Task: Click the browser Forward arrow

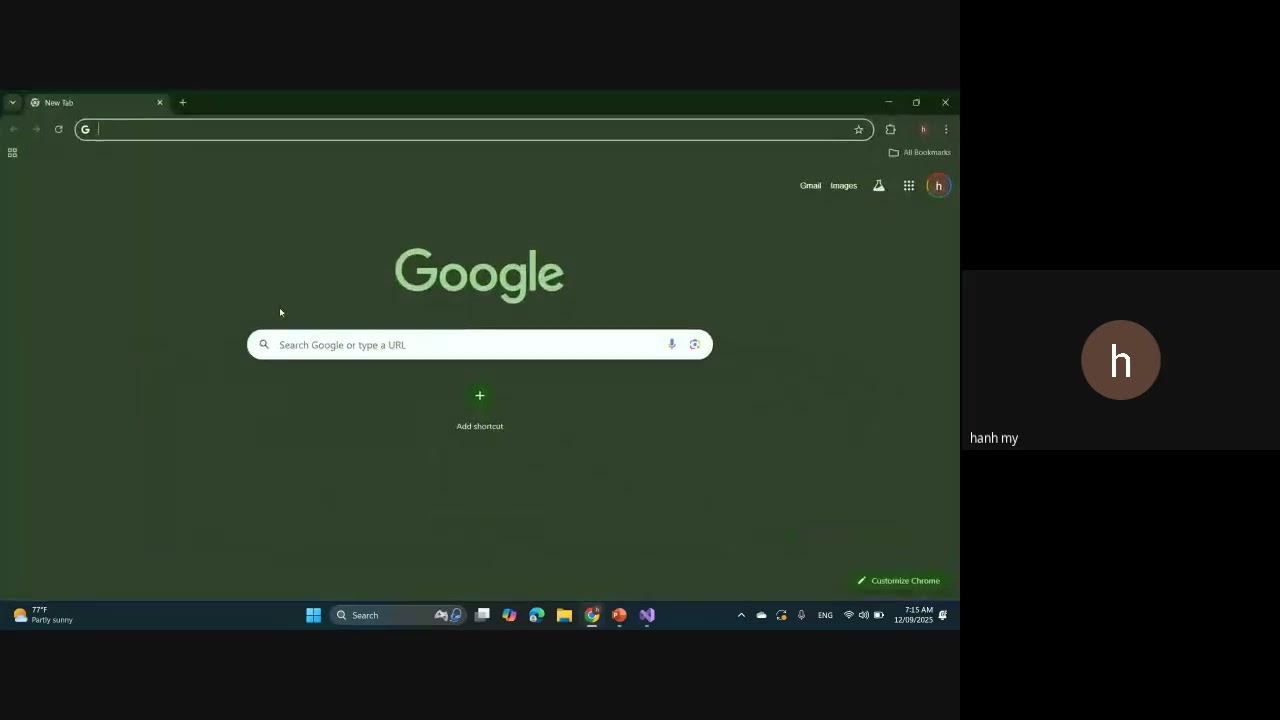Action: (x=36, y=129)
